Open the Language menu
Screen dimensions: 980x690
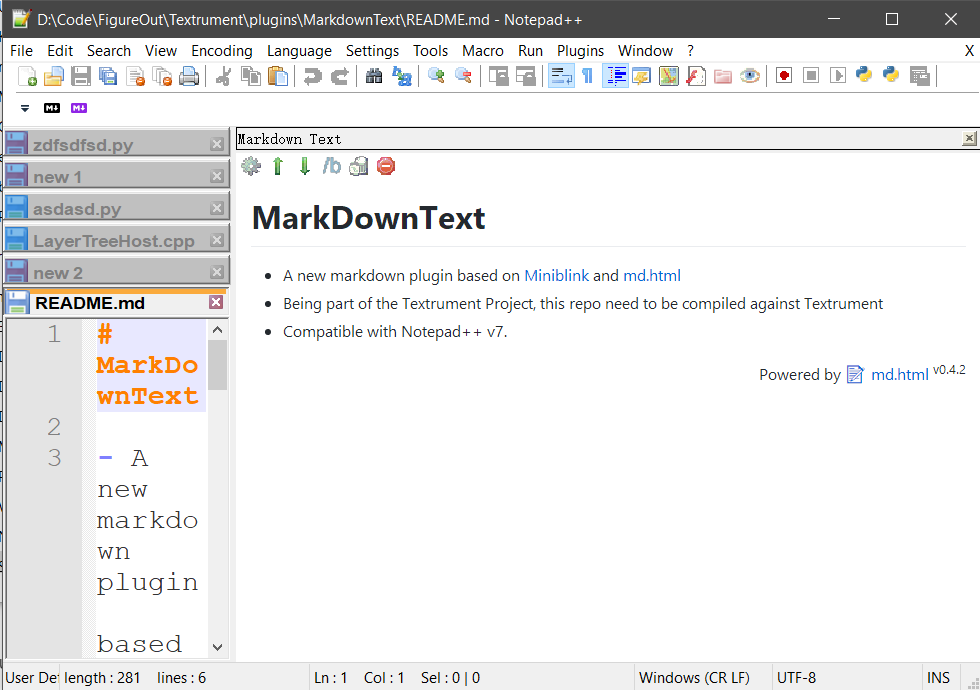coord(299,51)
